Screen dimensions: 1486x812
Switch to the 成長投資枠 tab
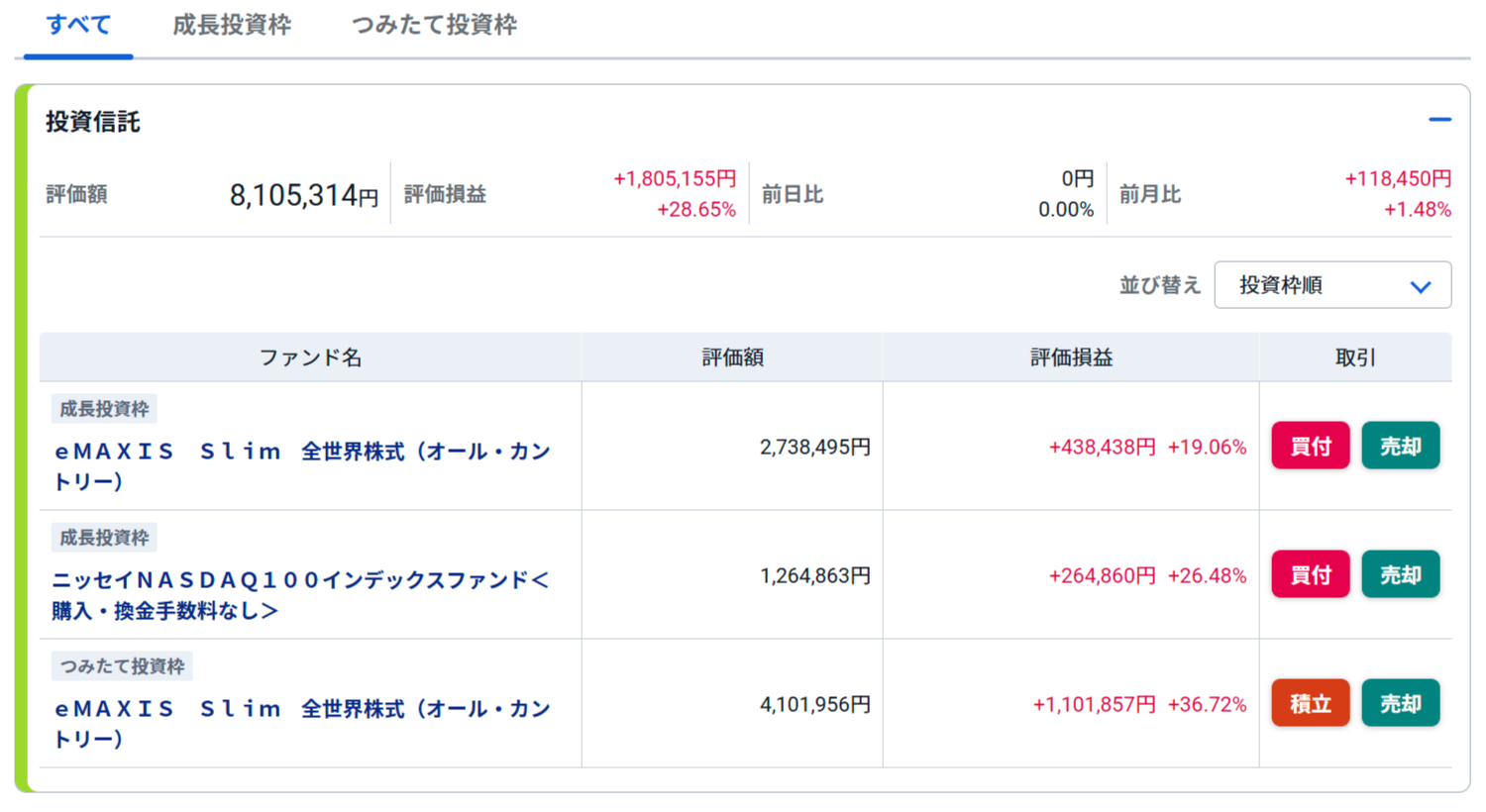pos(232,25)
